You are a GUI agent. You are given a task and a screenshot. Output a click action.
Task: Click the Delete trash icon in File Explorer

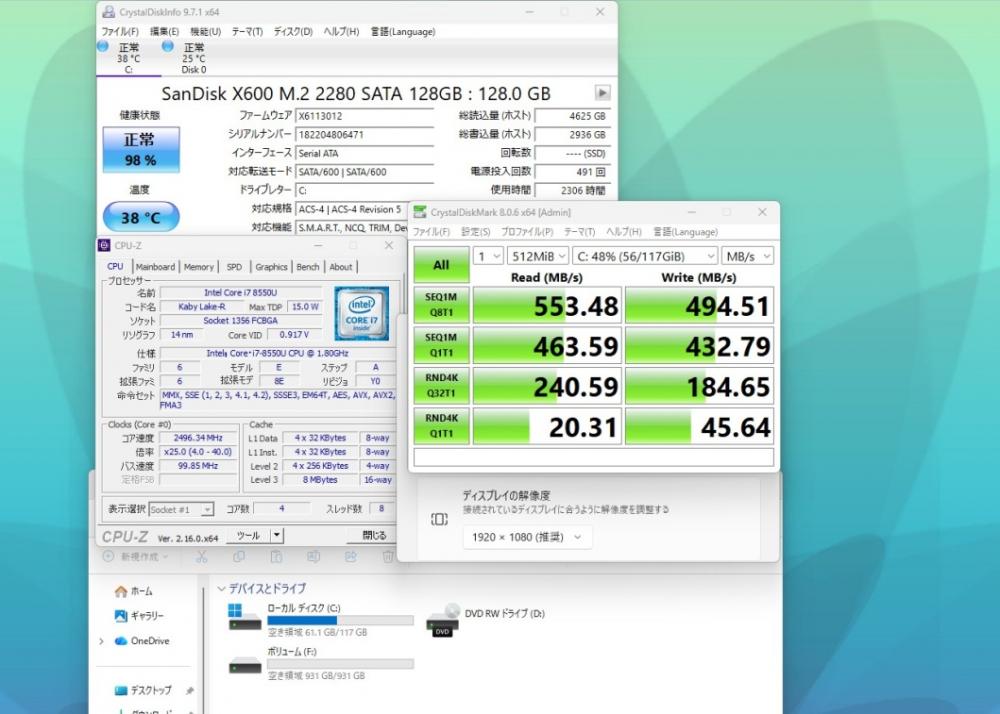click(388, 557)
